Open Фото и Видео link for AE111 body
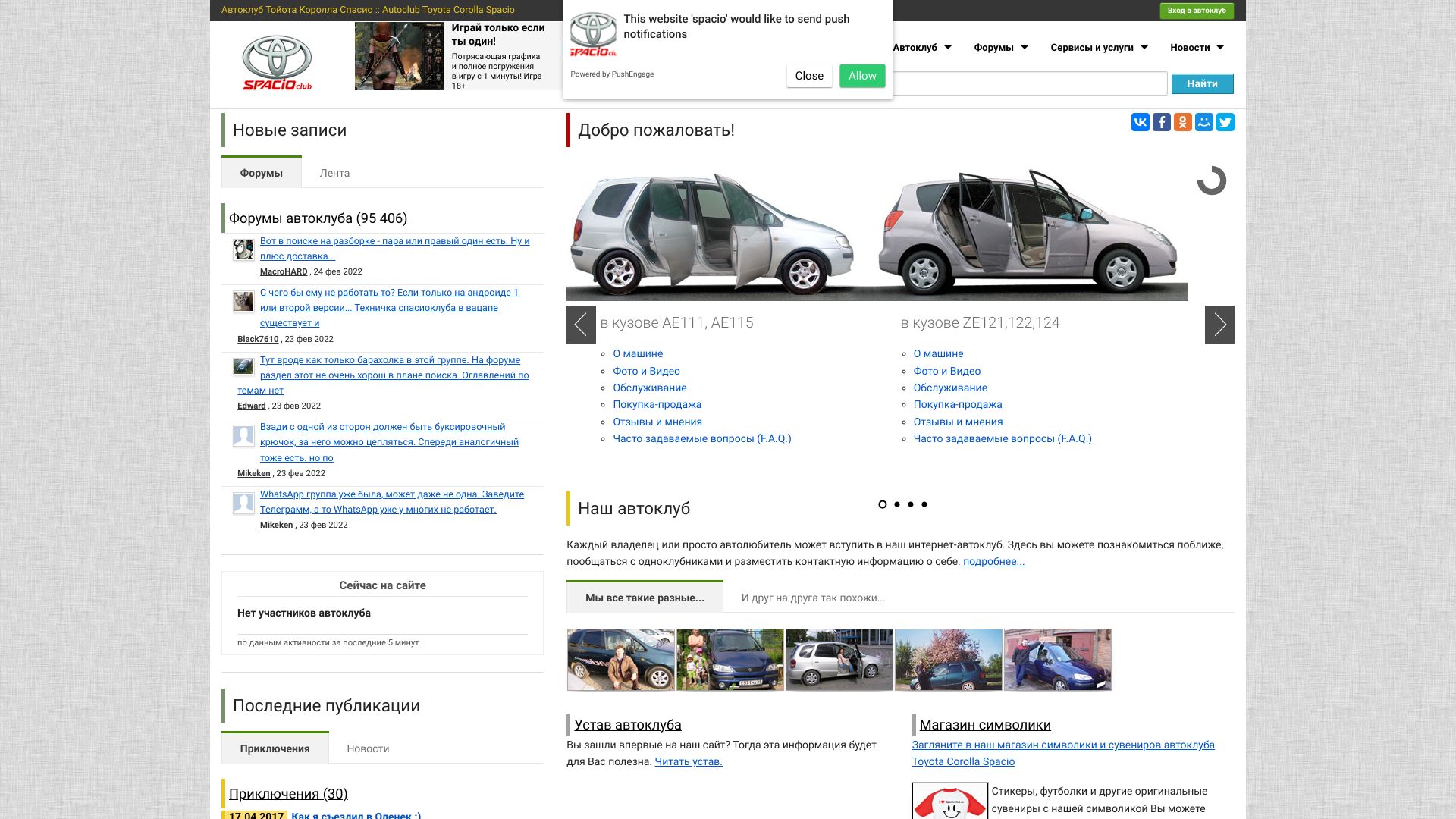The image size is (1456, 819). (x=646, y=372)
